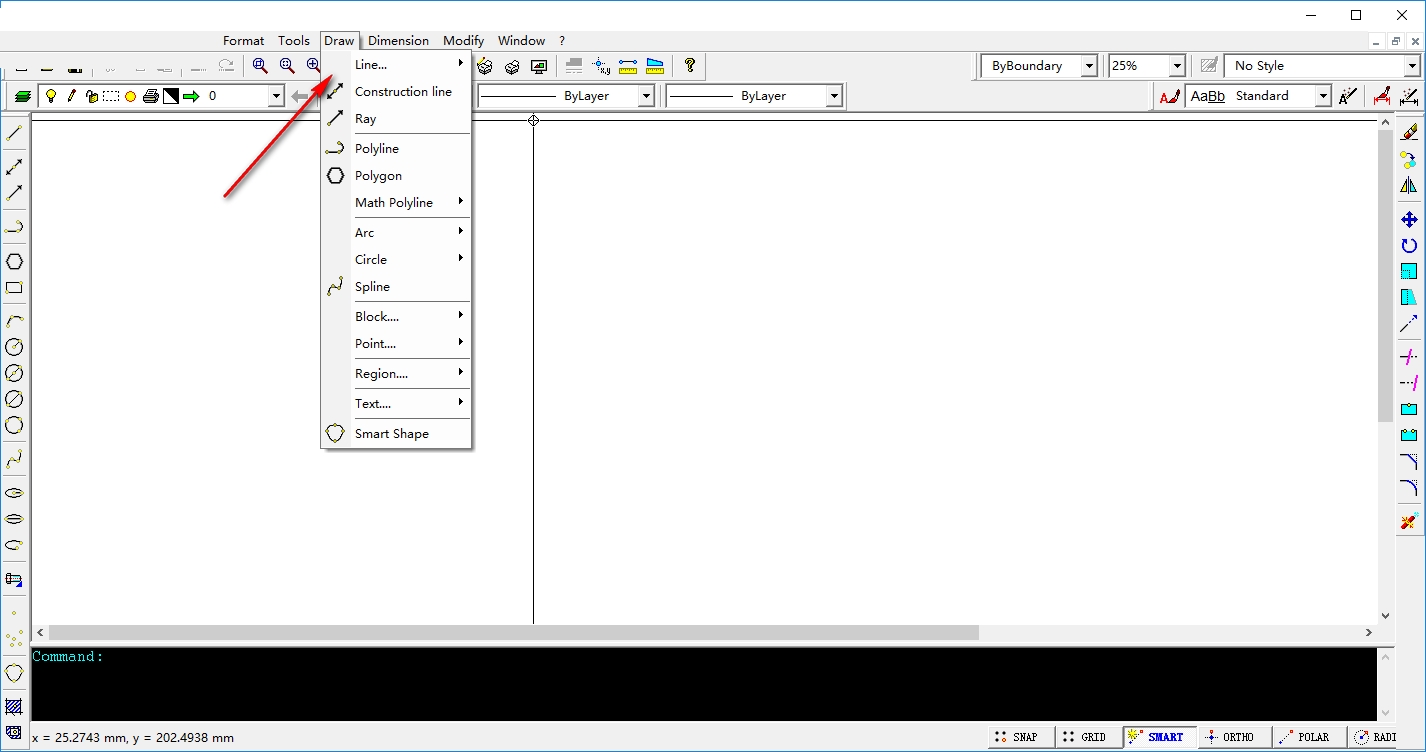Click the hexagon Polygon tool in left toolbar

point(15,262)
